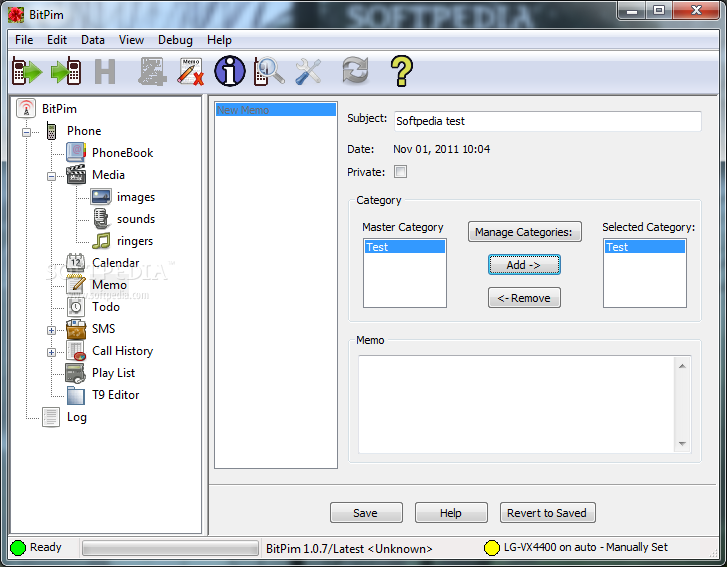Click the Memo text scrollbar up arrow

682,366
